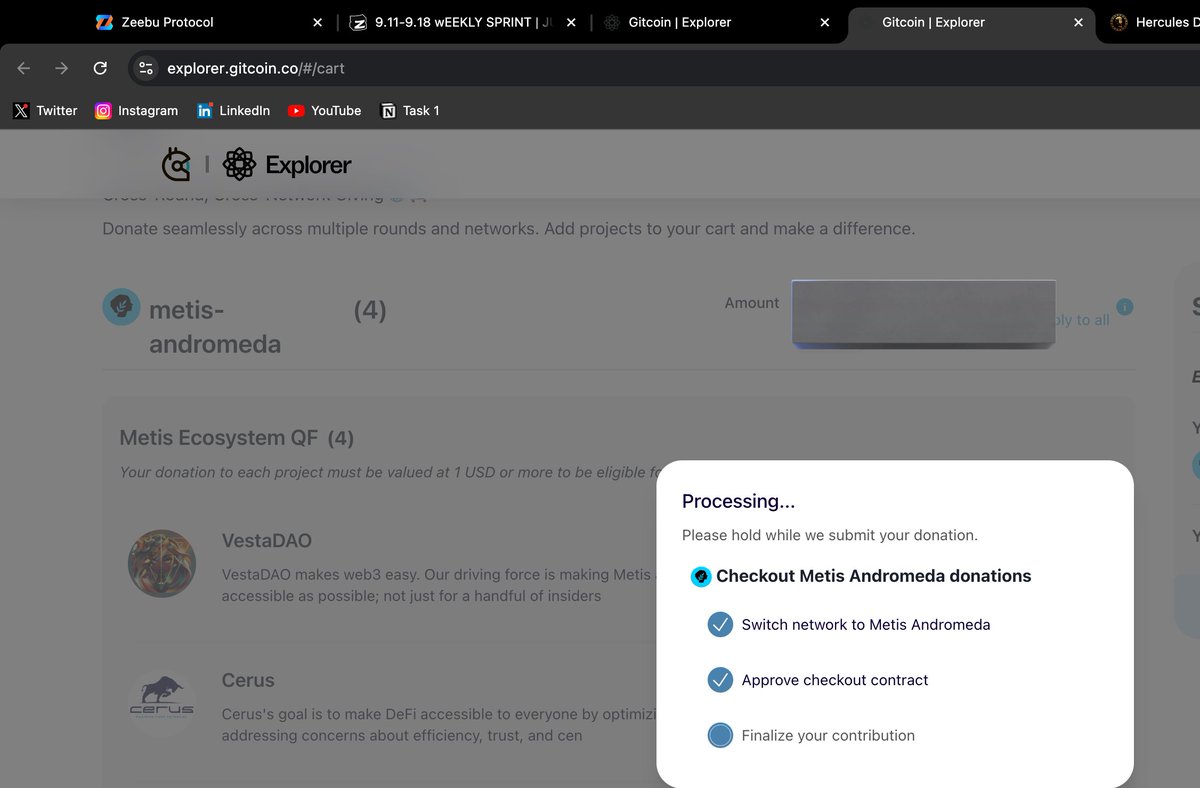The height and width of the screenshot is (788, 1200).
Task: Open the Instagram bookmark
Action: click(x=136, y=111)
